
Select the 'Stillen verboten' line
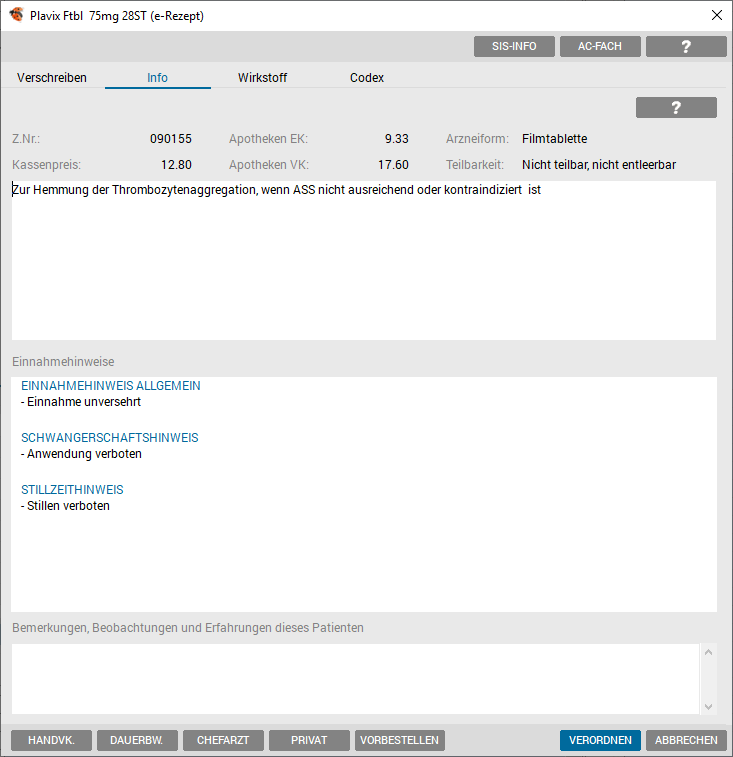[66, 506]
